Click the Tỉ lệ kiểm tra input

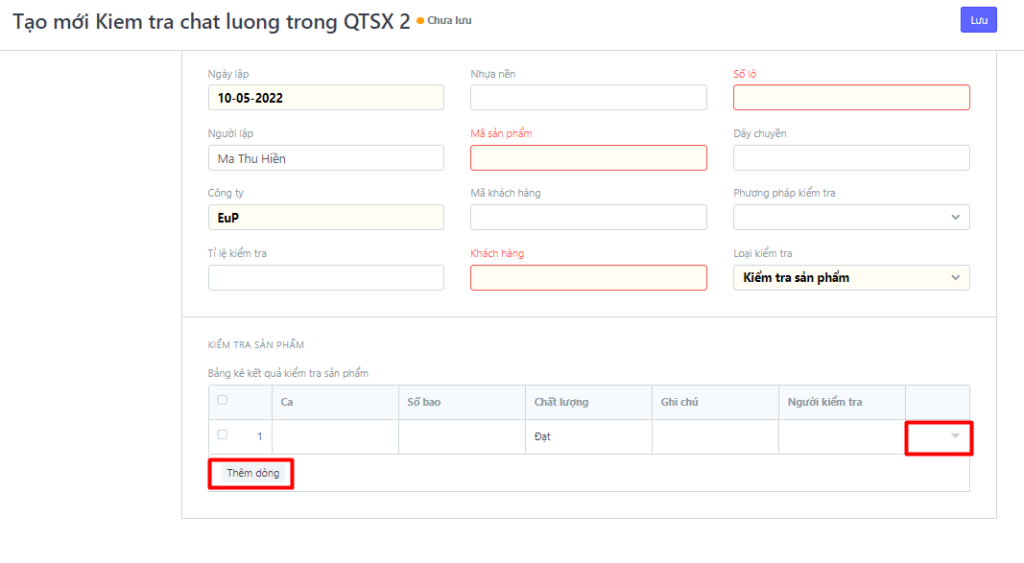(x=326, y=277)
